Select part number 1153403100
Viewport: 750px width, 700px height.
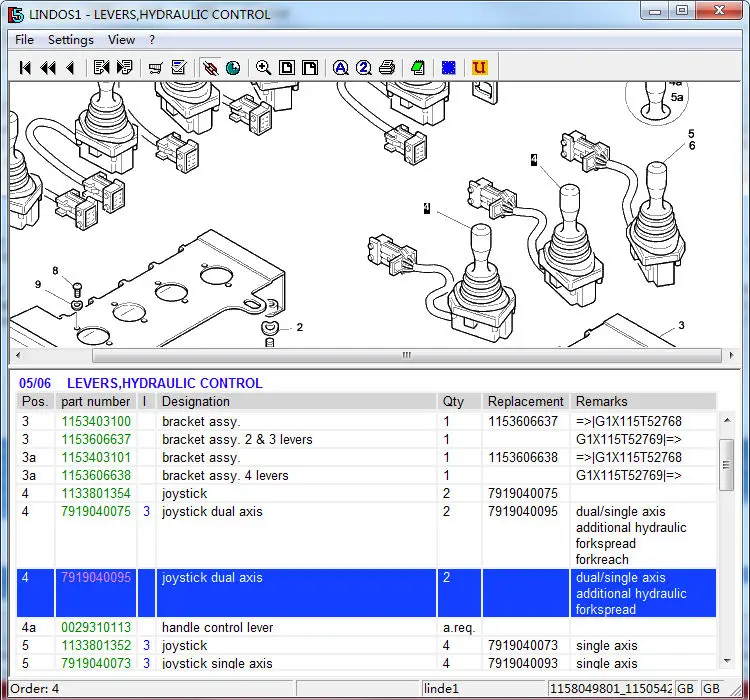[96, 422]
